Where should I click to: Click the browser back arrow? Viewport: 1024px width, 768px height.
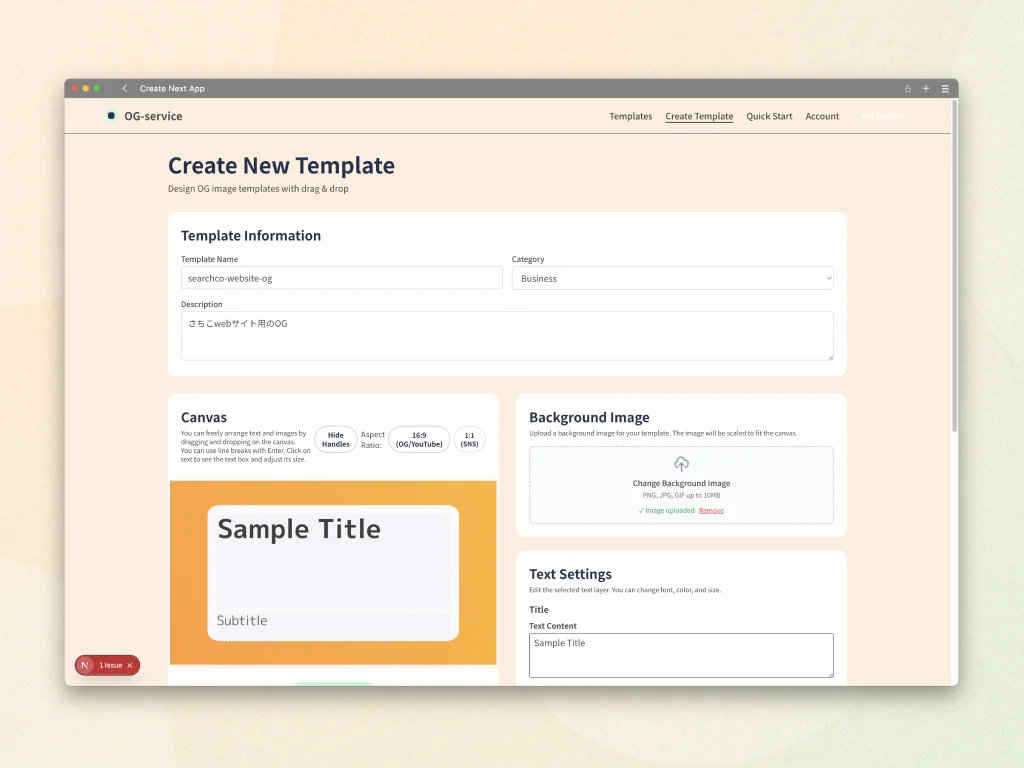(124, 89)
